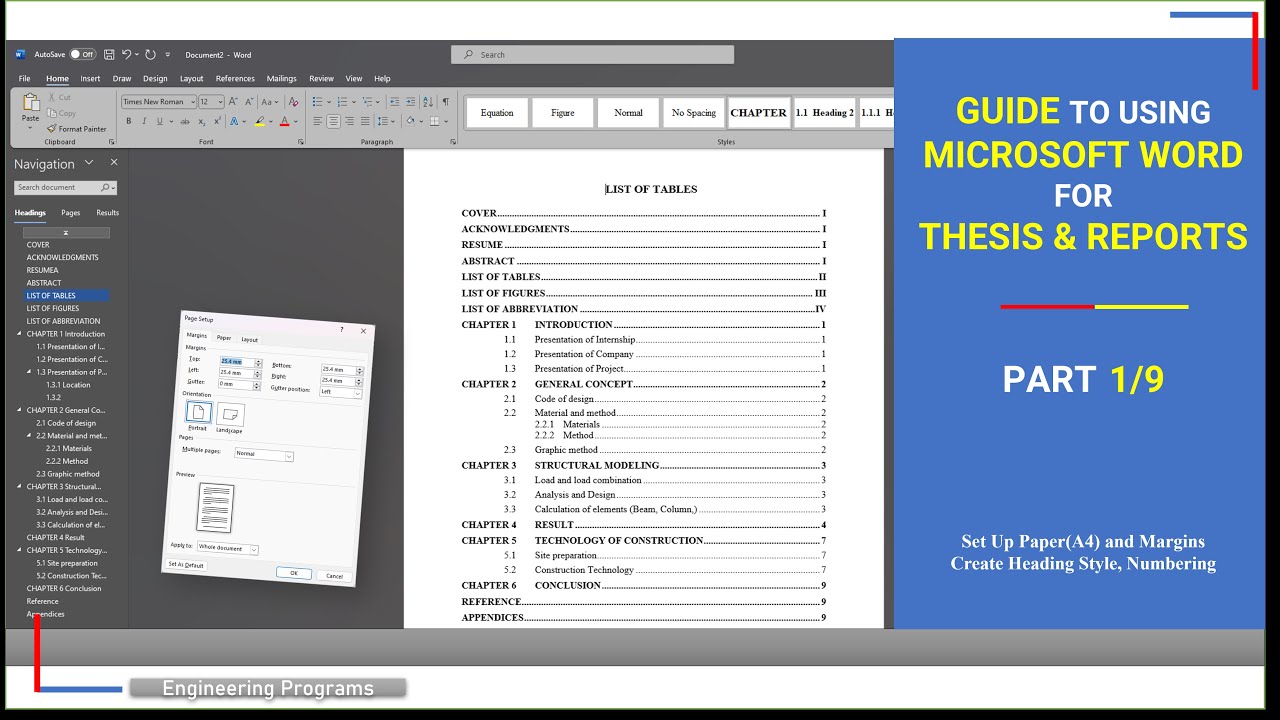Click the Top margin input field

[x=235, y=361]
